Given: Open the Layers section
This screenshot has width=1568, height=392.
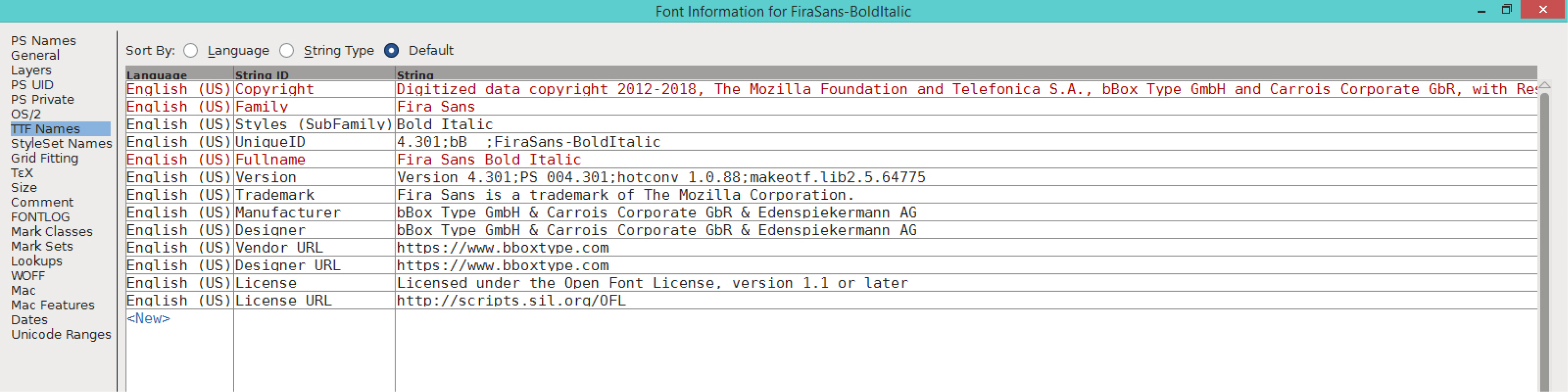Looking at the screenshot, I should 31,70.
